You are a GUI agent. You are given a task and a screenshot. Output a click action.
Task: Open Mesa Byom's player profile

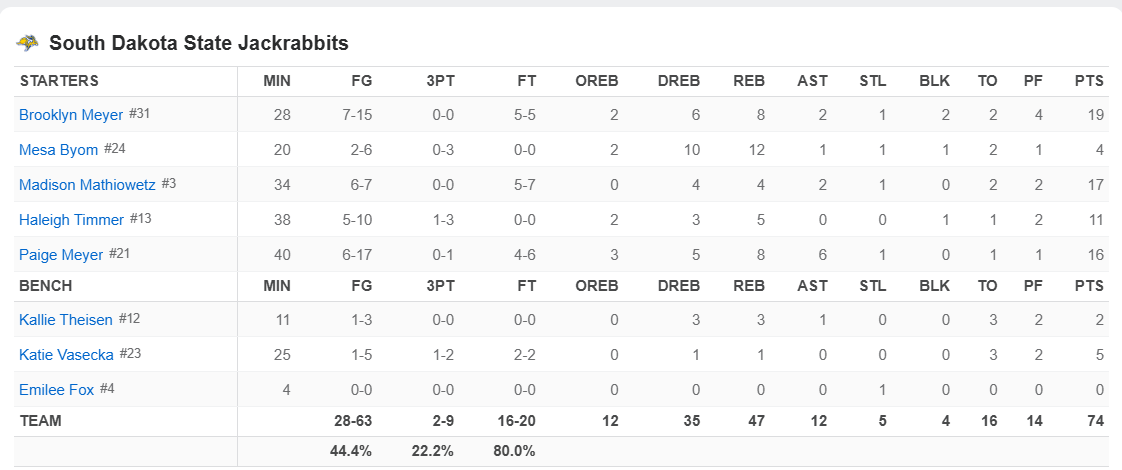[x=59, y=150]
